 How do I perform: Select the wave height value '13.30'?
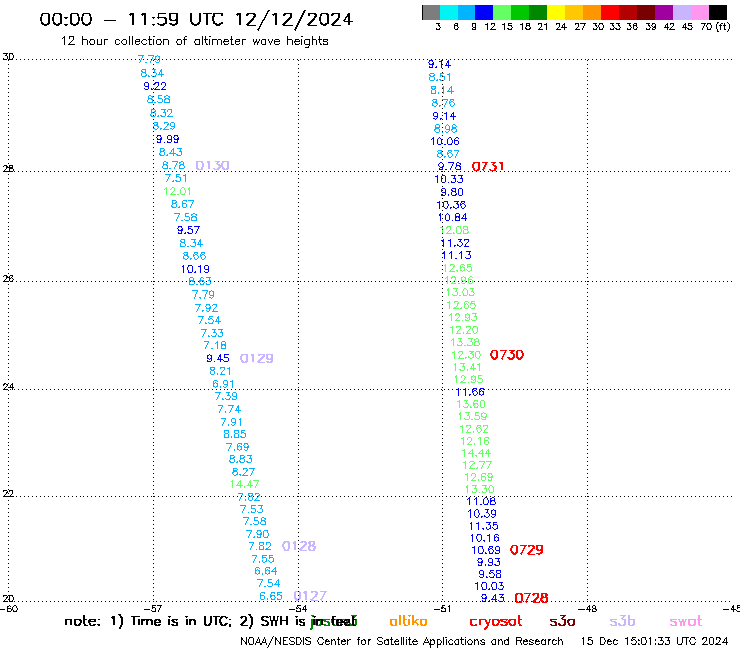click(x=479, y=490)
